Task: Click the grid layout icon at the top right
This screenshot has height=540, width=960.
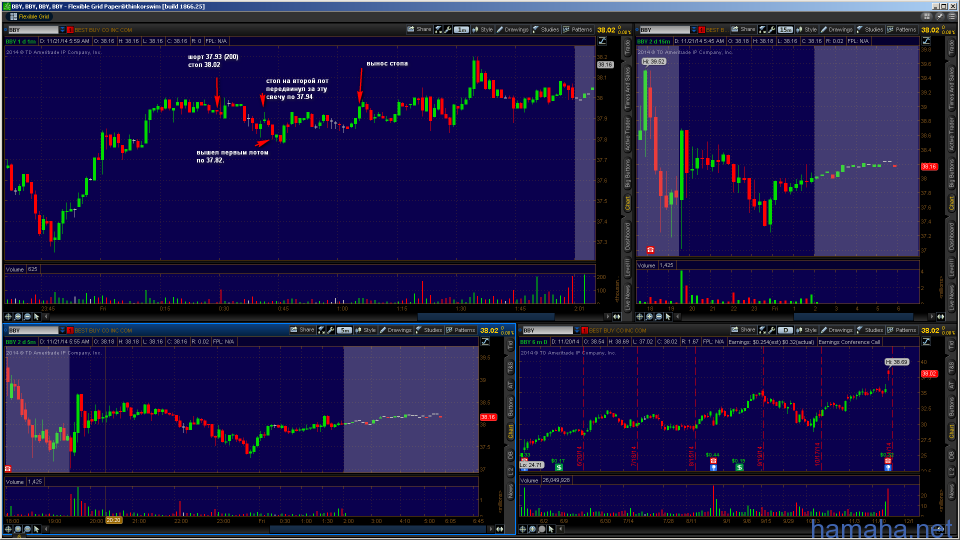Action: [927, 17]
